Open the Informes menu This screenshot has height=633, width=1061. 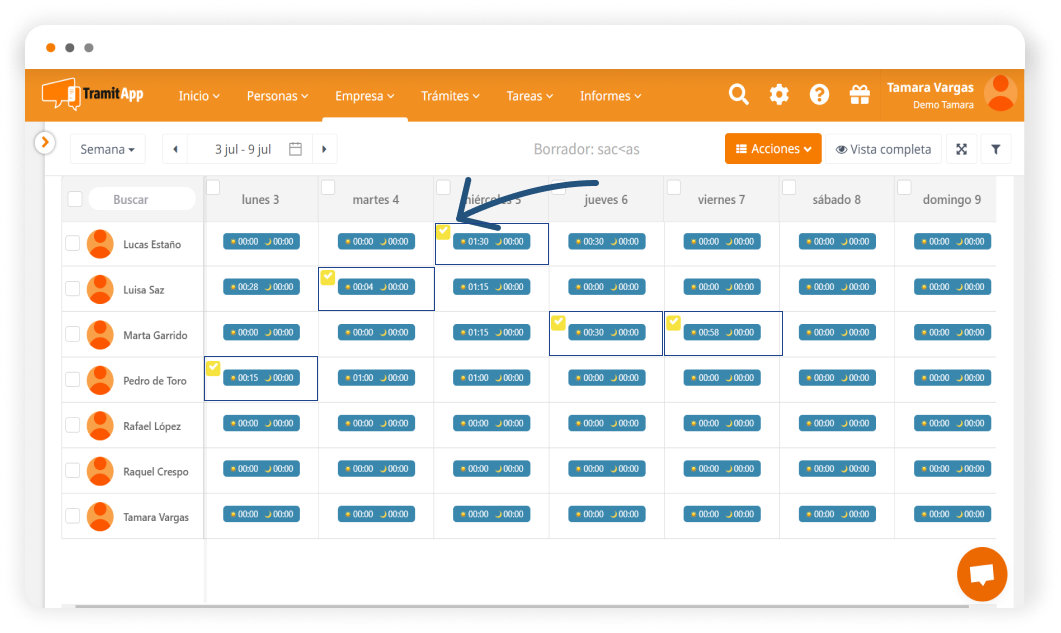pos(610,96)
